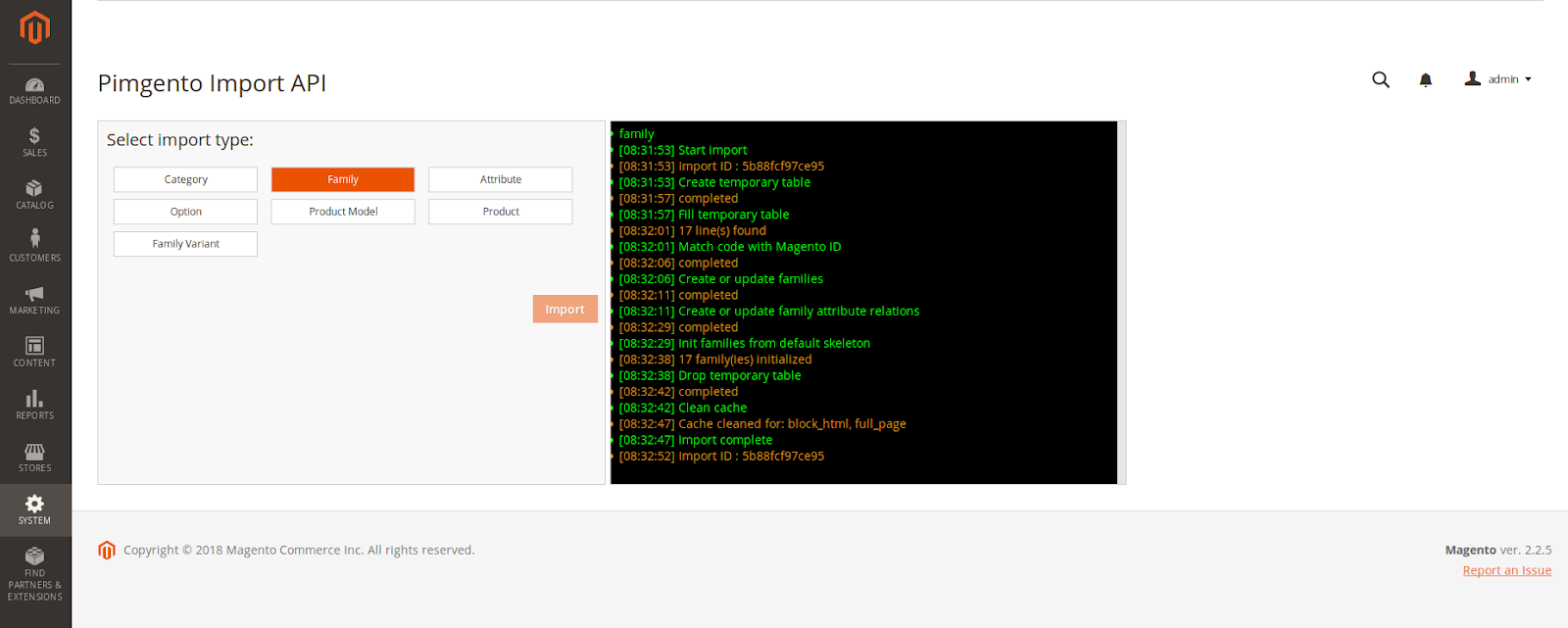Viewport: 1568px width, 628px height.
Task: Click the Magento logo in sidebar
Action: 35,27
